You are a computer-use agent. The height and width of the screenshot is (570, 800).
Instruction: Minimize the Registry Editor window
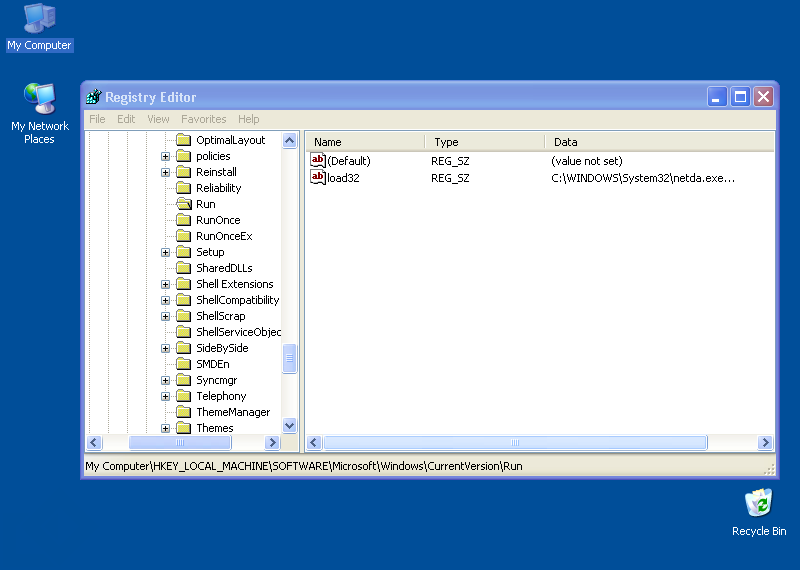click(716, 96)
